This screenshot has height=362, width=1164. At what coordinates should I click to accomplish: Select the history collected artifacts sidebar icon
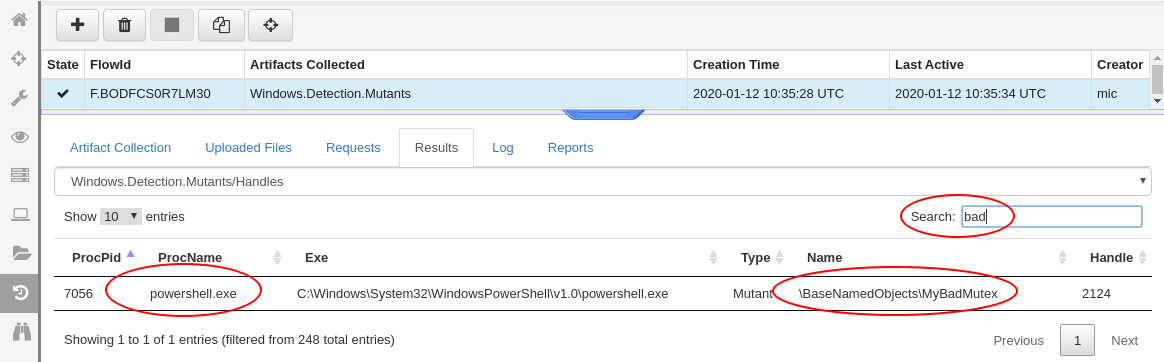pos(20,293)
